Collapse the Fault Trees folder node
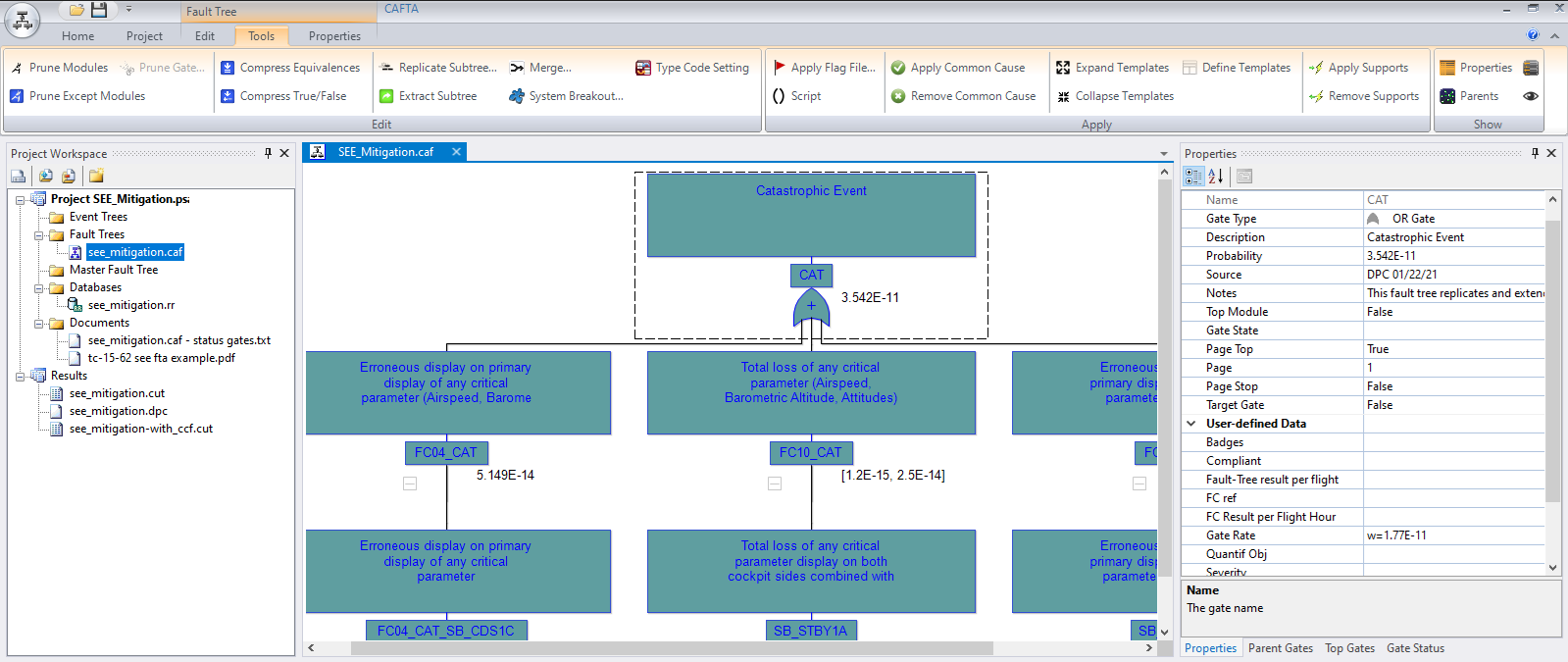This screenshot has width=1568, height=662. tap(39, 235)
